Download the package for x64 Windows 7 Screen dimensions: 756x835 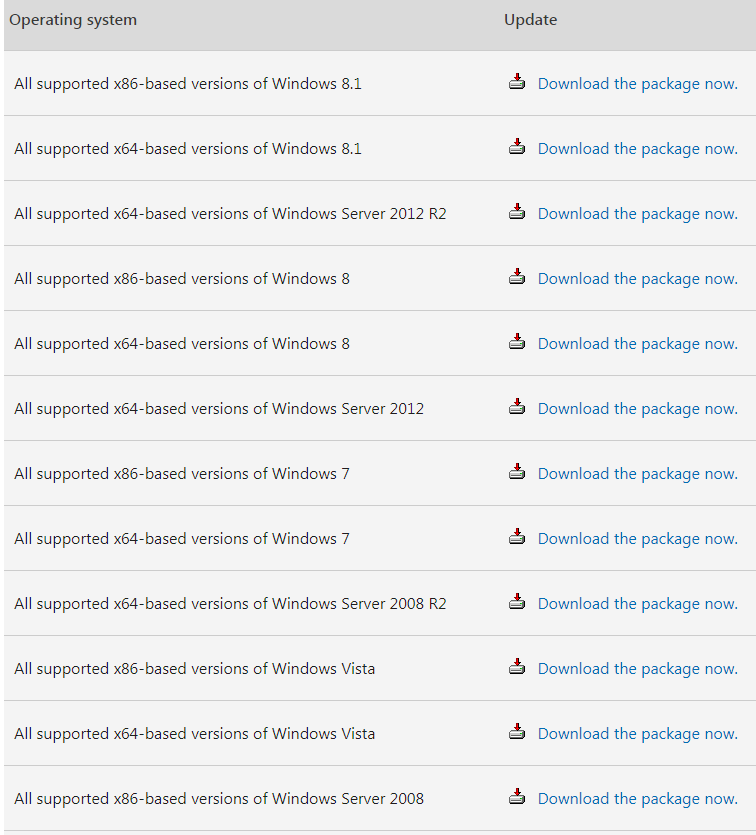pos(638,538)
